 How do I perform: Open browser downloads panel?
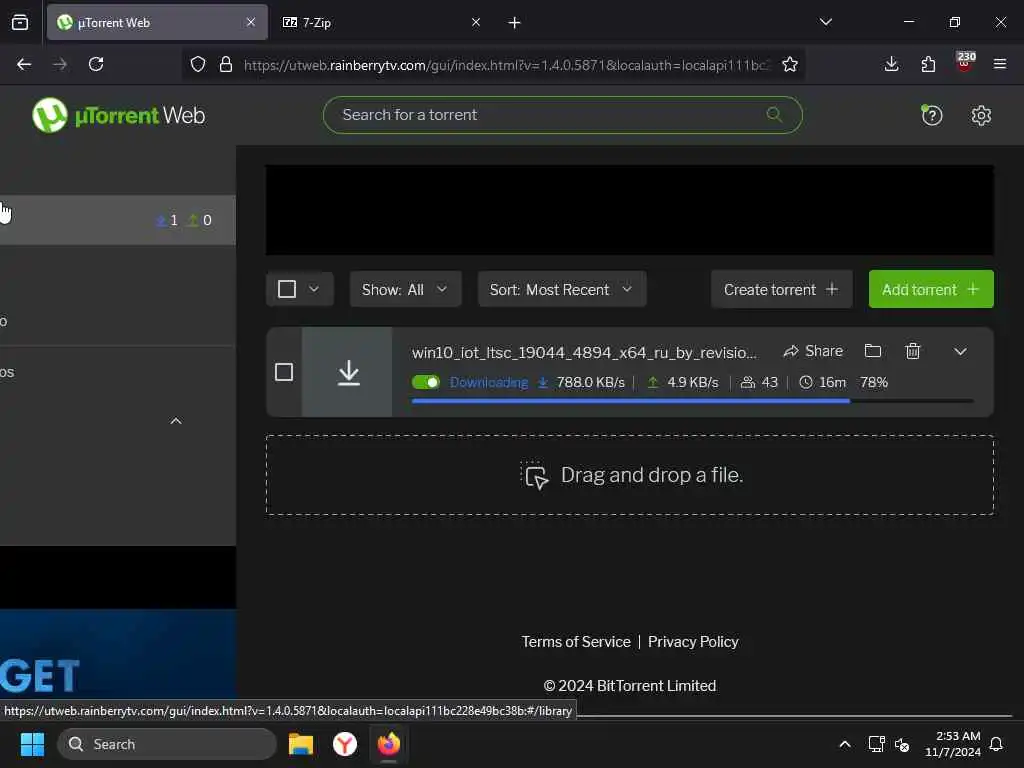(x=891, y=64)
